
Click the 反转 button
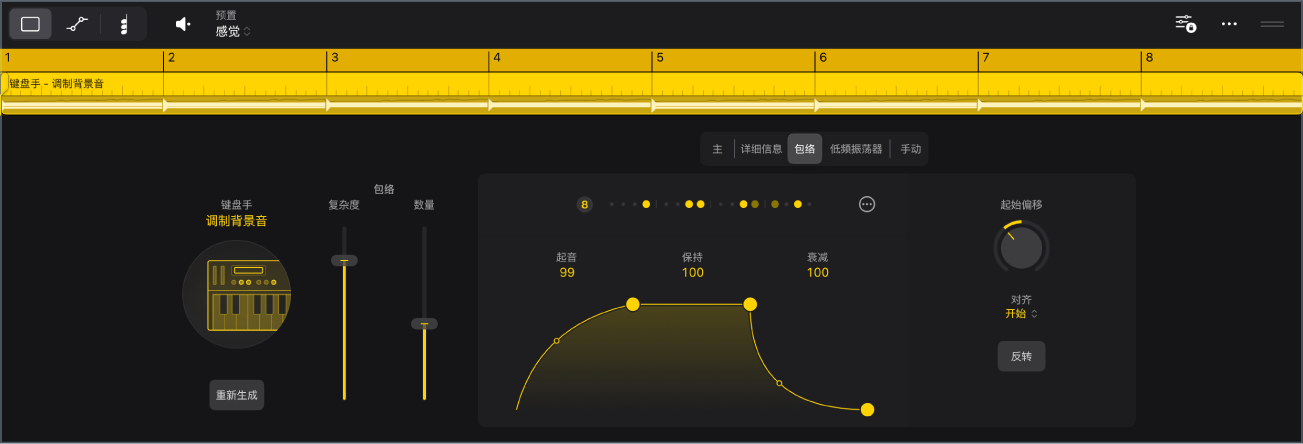[1021, 356]
